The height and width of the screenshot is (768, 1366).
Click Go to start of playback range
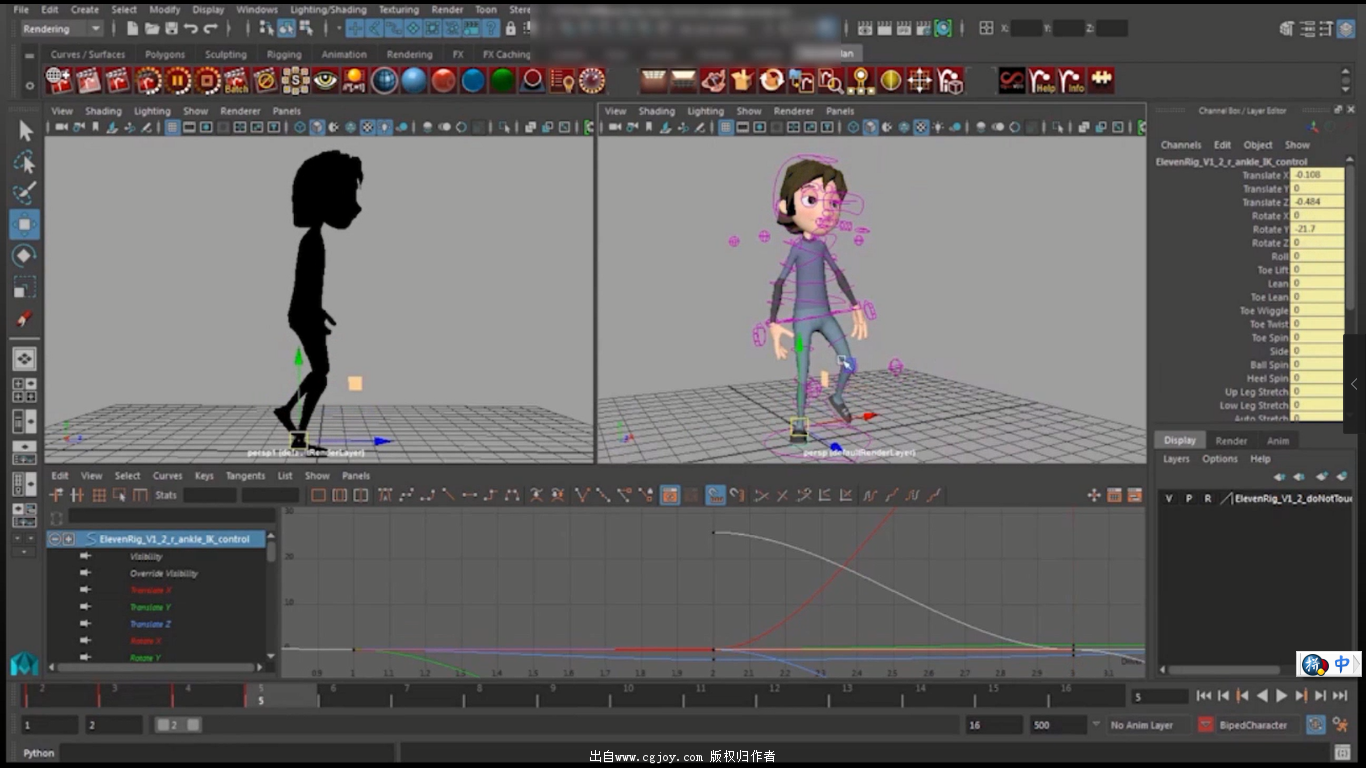1204,696
